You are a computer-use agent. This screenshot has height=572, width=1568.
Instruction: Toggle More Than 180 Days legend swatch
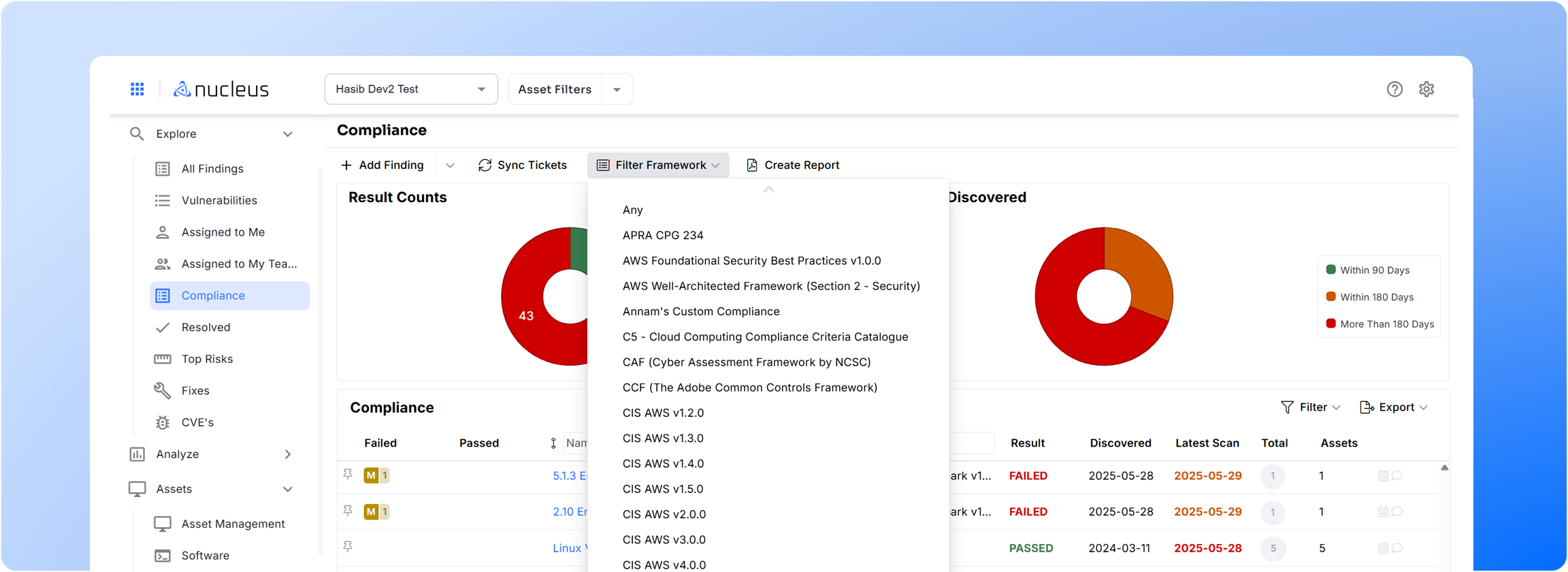tap(1331, 323)
